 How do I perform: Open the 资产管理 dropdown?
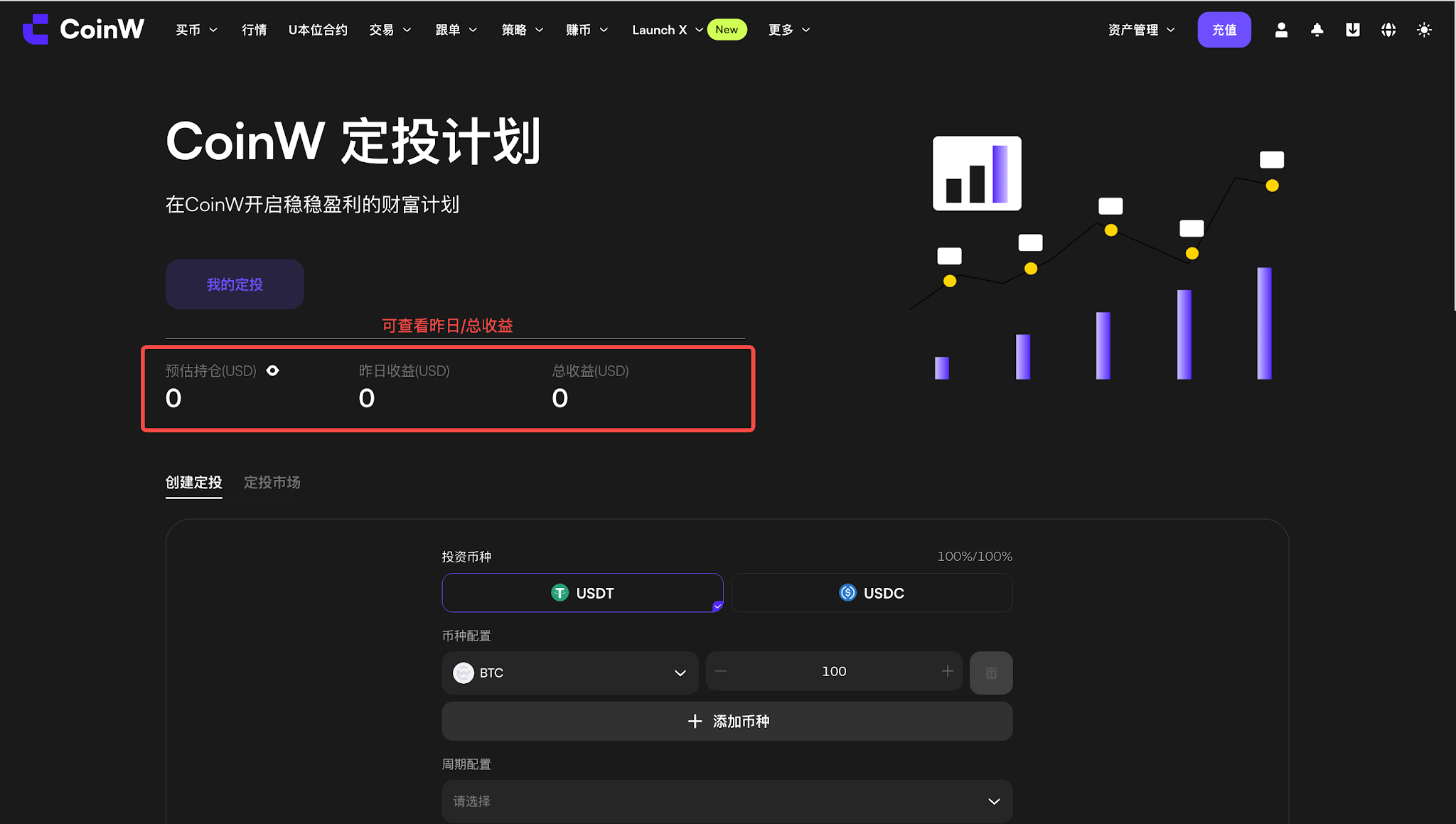tap(1141, 30)
